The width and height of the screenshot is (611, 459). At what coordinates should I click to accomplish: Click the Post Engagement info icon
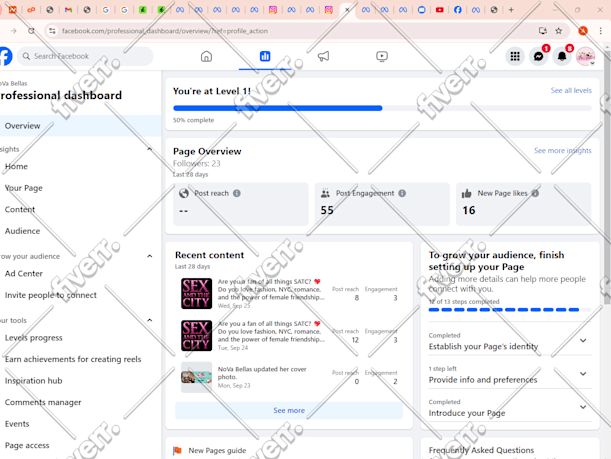tap(402, 193)
